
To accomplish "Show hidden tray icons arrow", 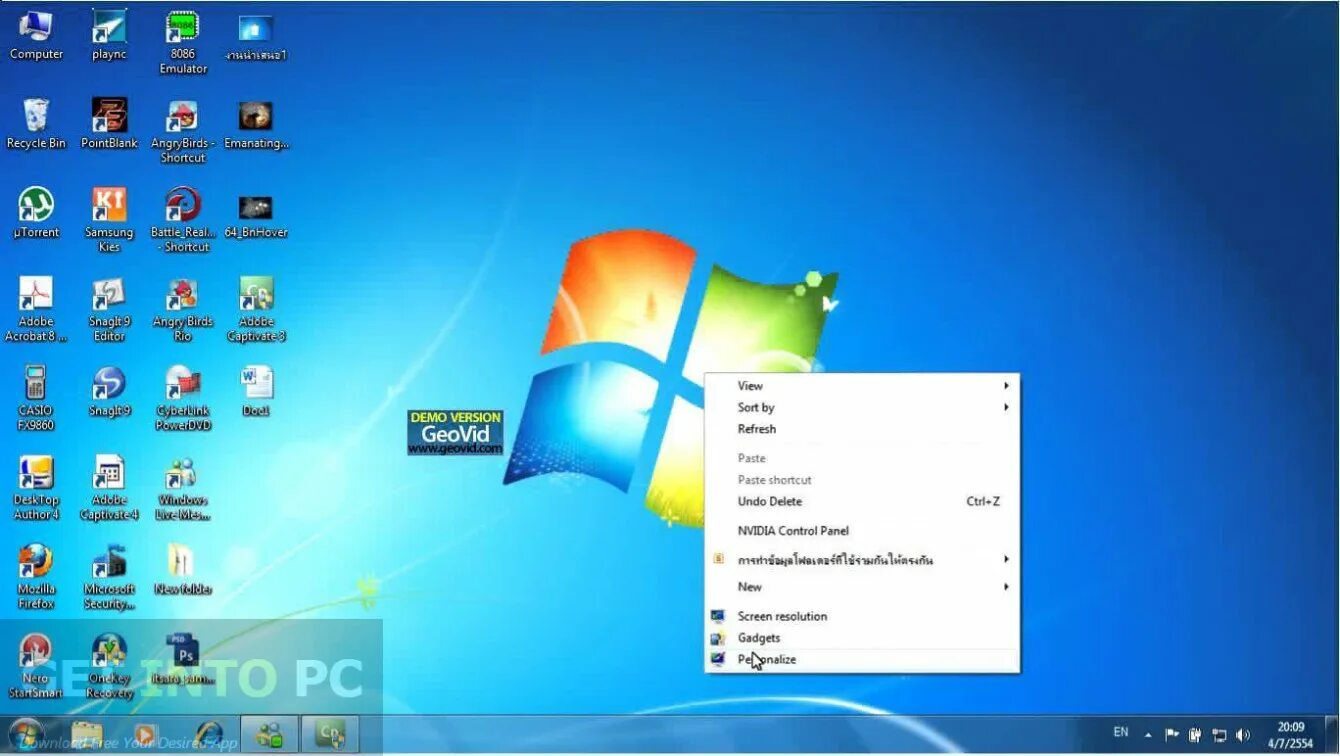I will coord(1148,735).
